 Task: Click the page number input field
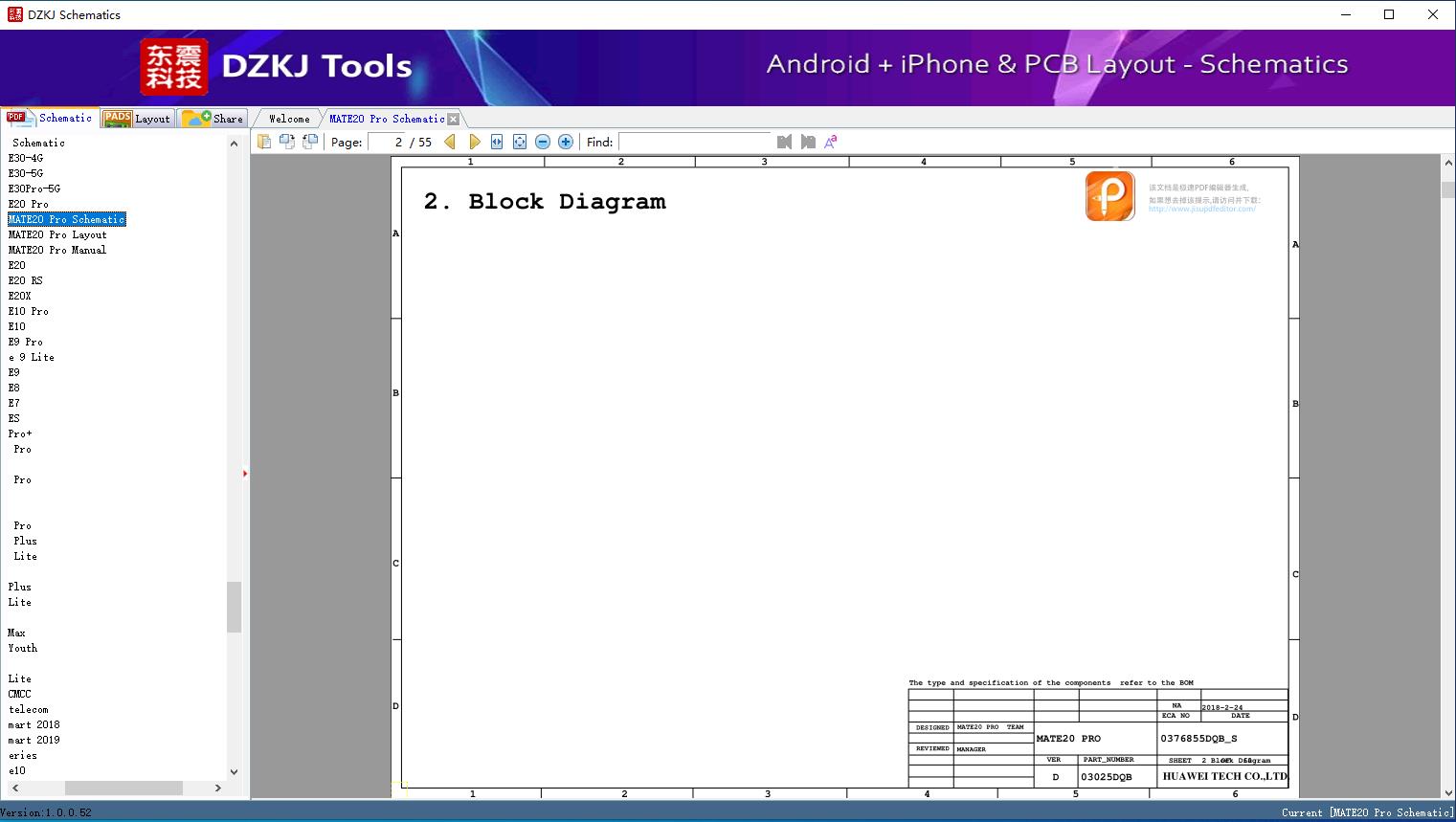pyautogui.click(x=388, y=142)
